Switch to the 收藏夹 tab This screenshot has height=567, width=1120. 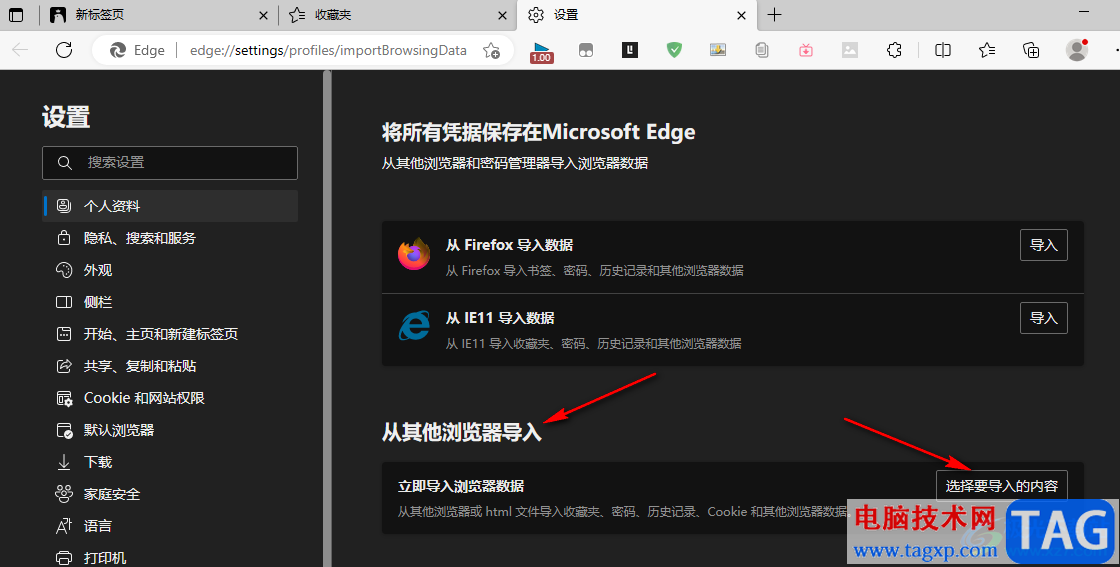(x=398, y=15)
